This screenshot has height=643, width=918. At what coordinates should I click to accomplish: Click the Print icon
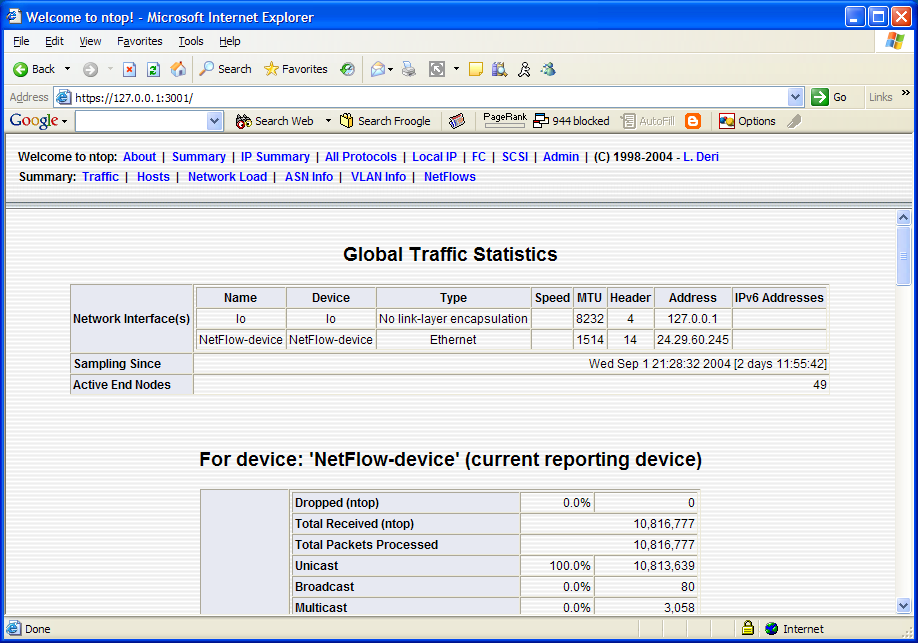pos(408,69)
